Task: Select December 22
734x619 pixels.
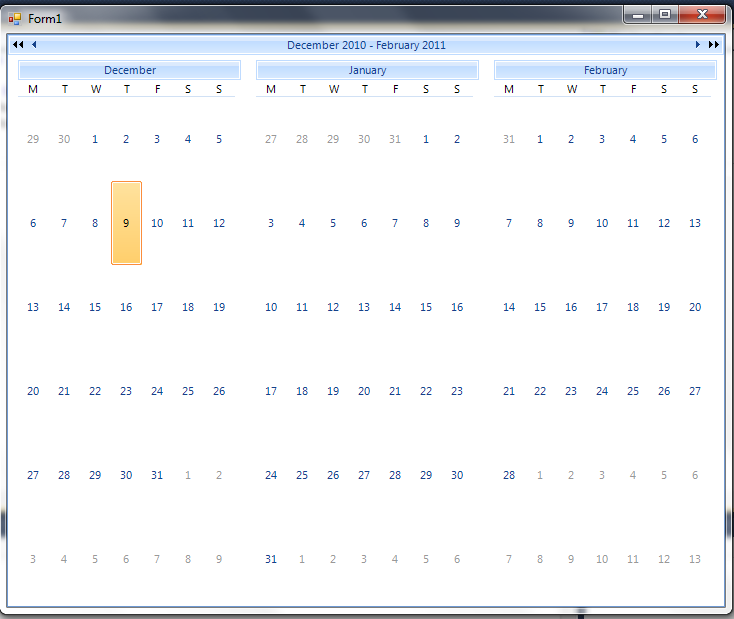Action: pyautogui.click(x=95, y=391)
